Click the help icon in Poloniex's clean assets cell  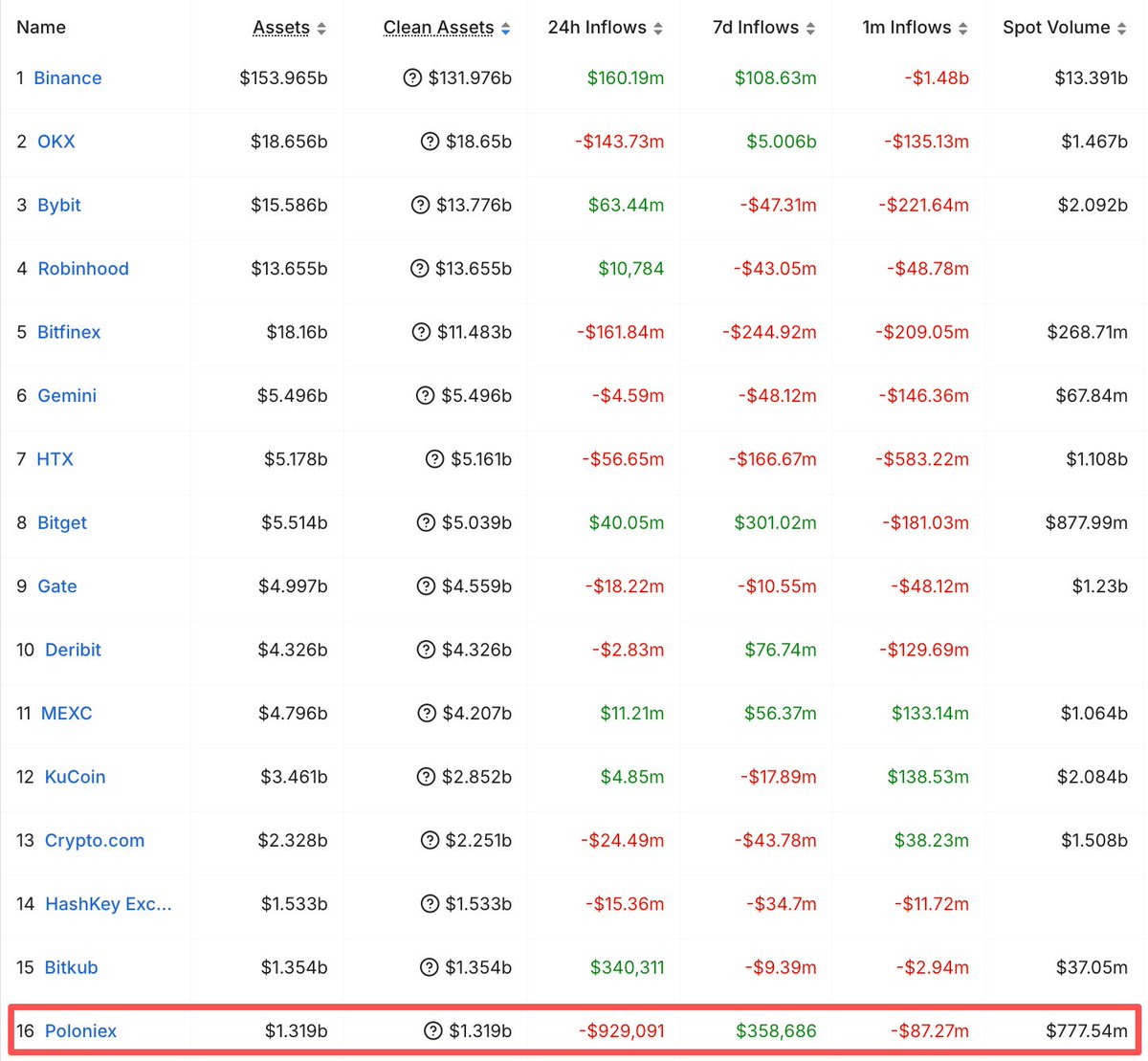tap(433, 1031)
